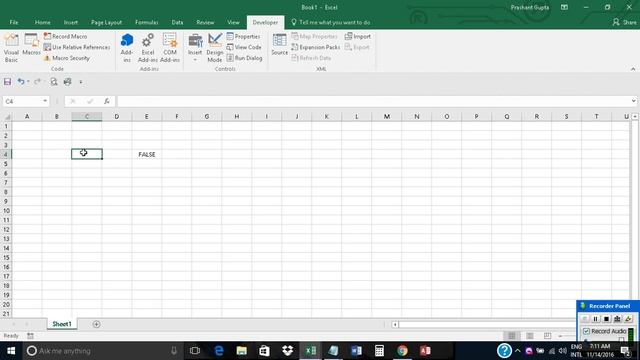Select all cells corner button

click(7, 117)
